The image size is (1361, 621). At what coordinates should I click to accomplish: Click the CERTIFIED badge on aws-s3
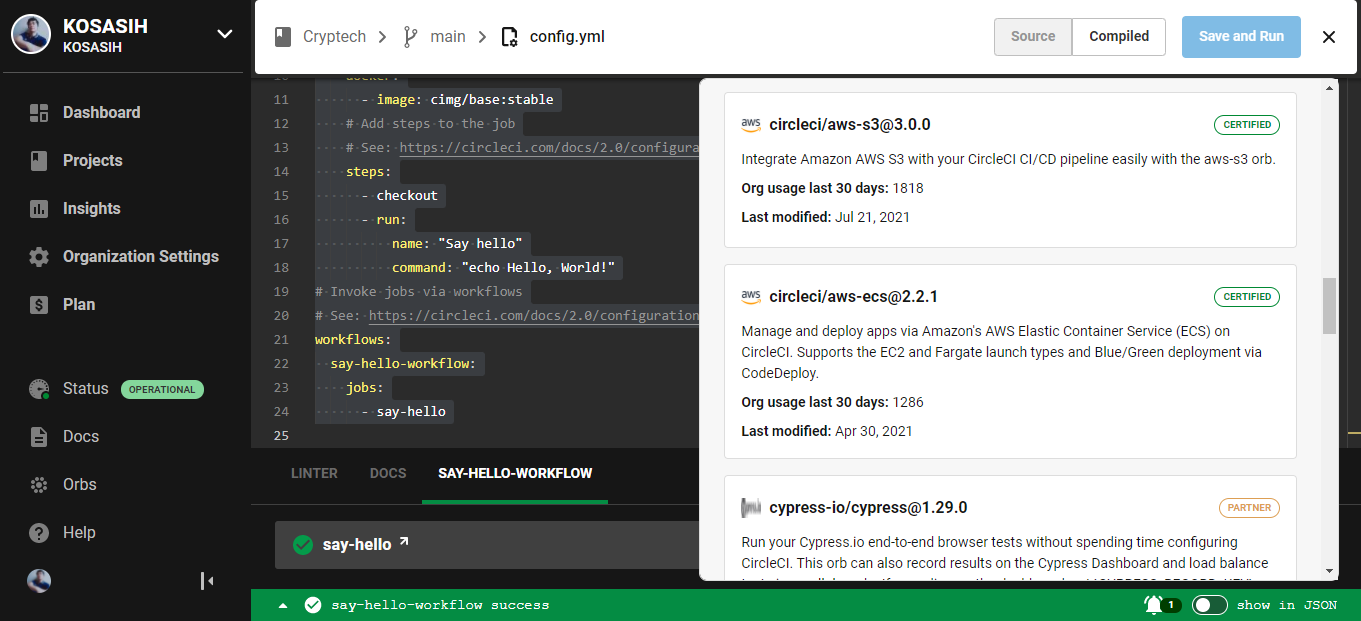click(1247, 125)
